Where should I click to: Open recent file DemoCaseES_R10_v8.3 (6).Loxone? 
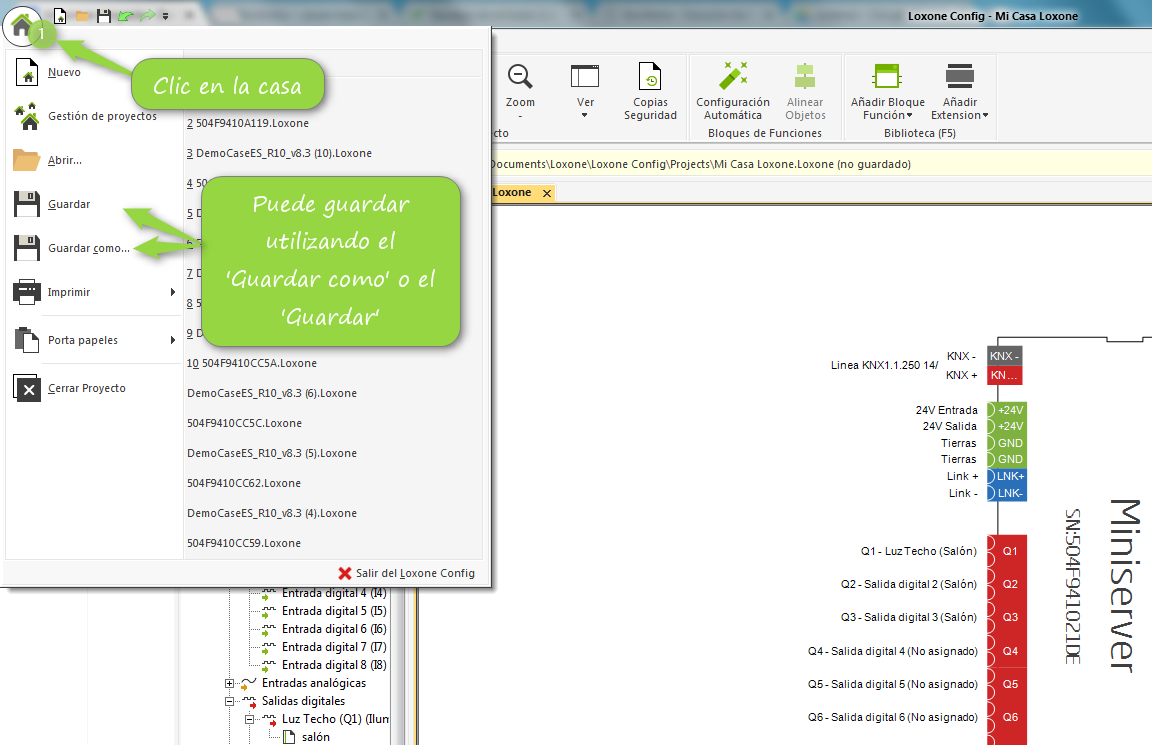click(272, 393)
